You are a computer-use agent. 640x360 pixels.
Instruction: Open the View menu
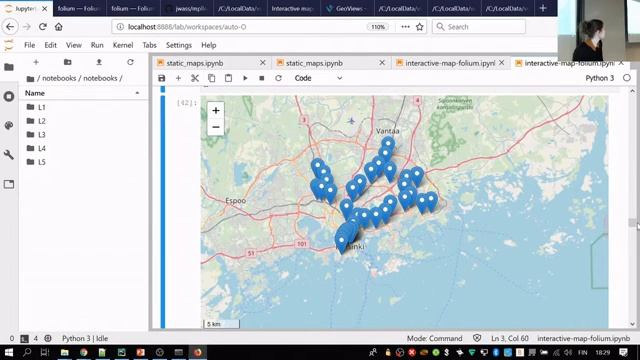click(74, 45)
